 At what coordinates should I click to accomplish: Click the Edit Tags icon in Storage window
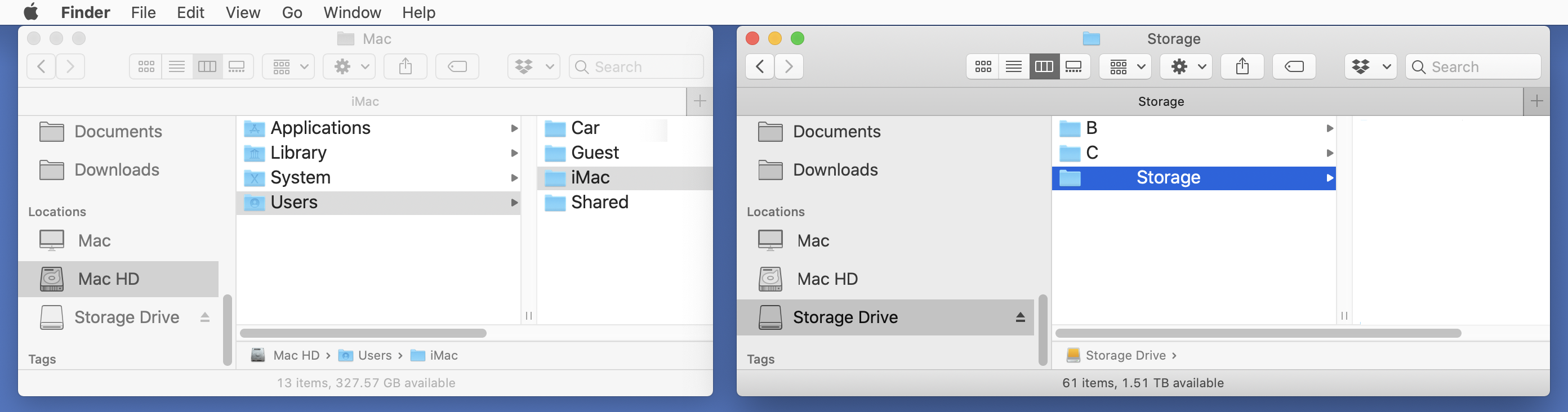1294,66
